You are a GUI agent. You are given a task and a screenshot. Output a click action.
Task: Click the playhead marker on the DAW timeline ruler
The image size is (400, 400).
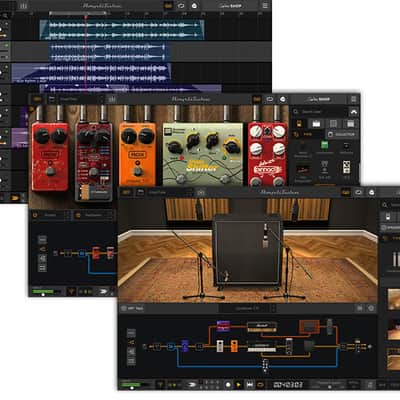coord(86,16)
